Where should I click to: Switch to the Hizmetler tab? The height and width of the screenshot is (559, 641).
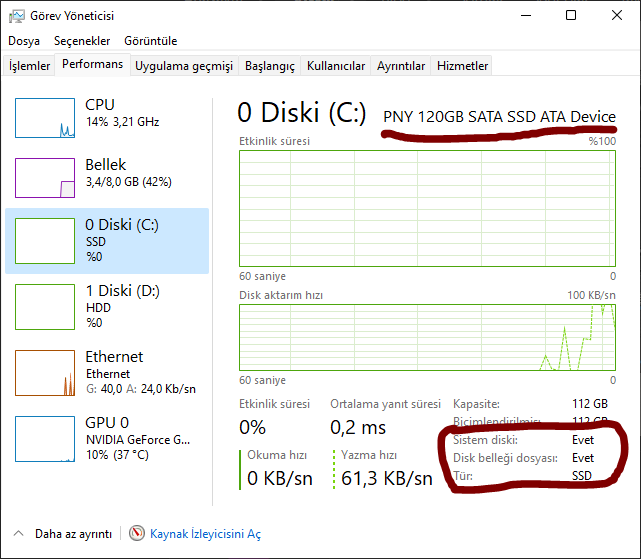[x=463, y=66]
